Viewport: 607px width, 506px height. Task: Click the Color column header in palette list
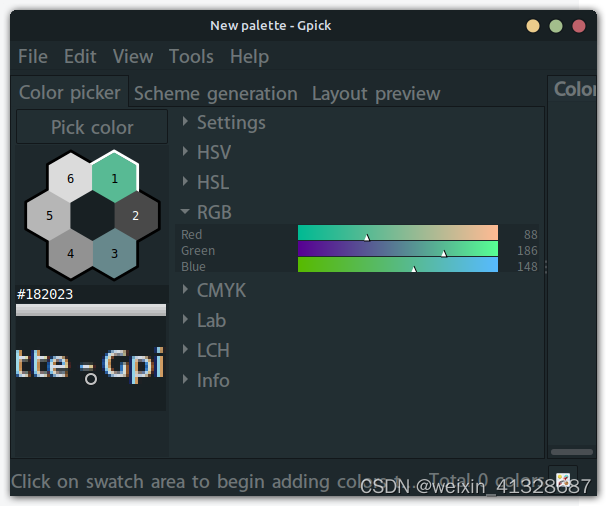tap(573, 89)
